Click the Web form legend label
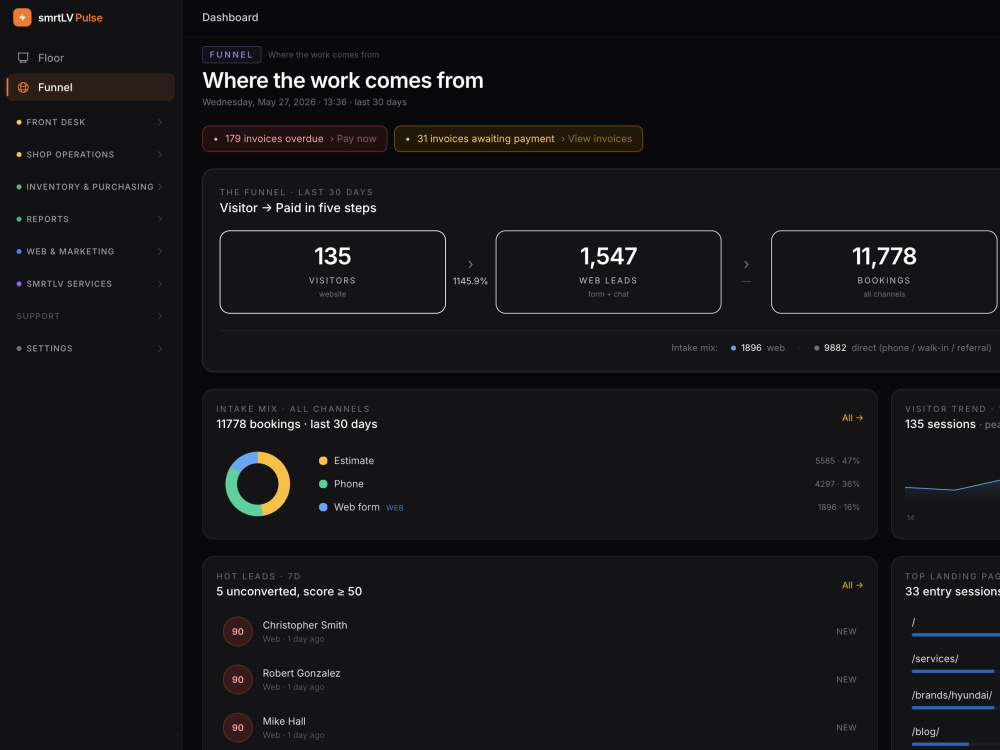 tap(357, 507)
